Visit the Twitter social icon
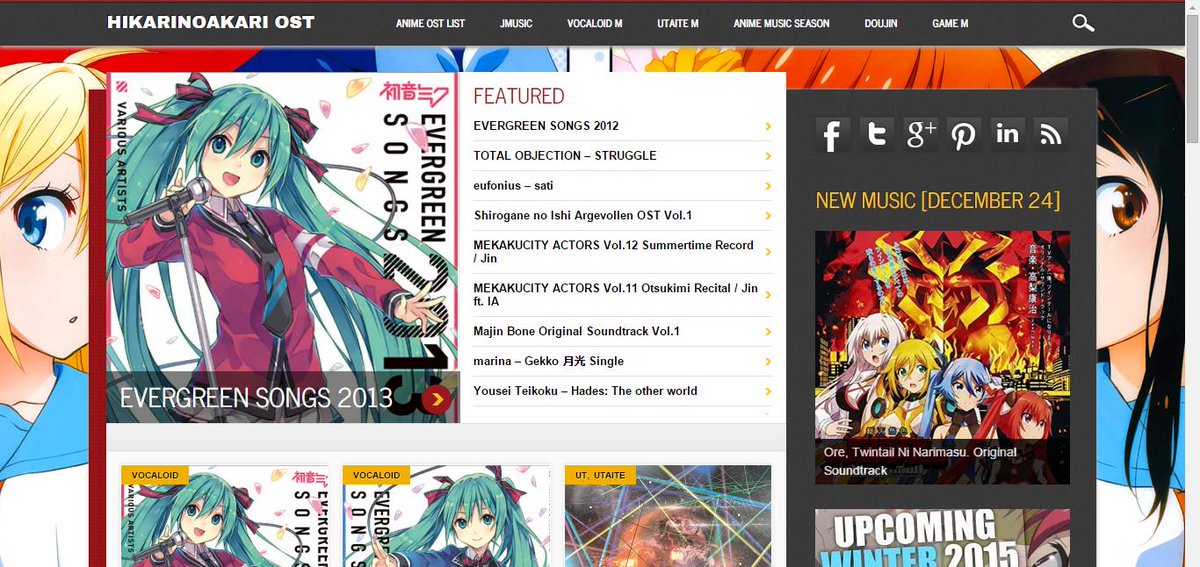Viewport: 1200px width, 567px height. pos(876,134)
